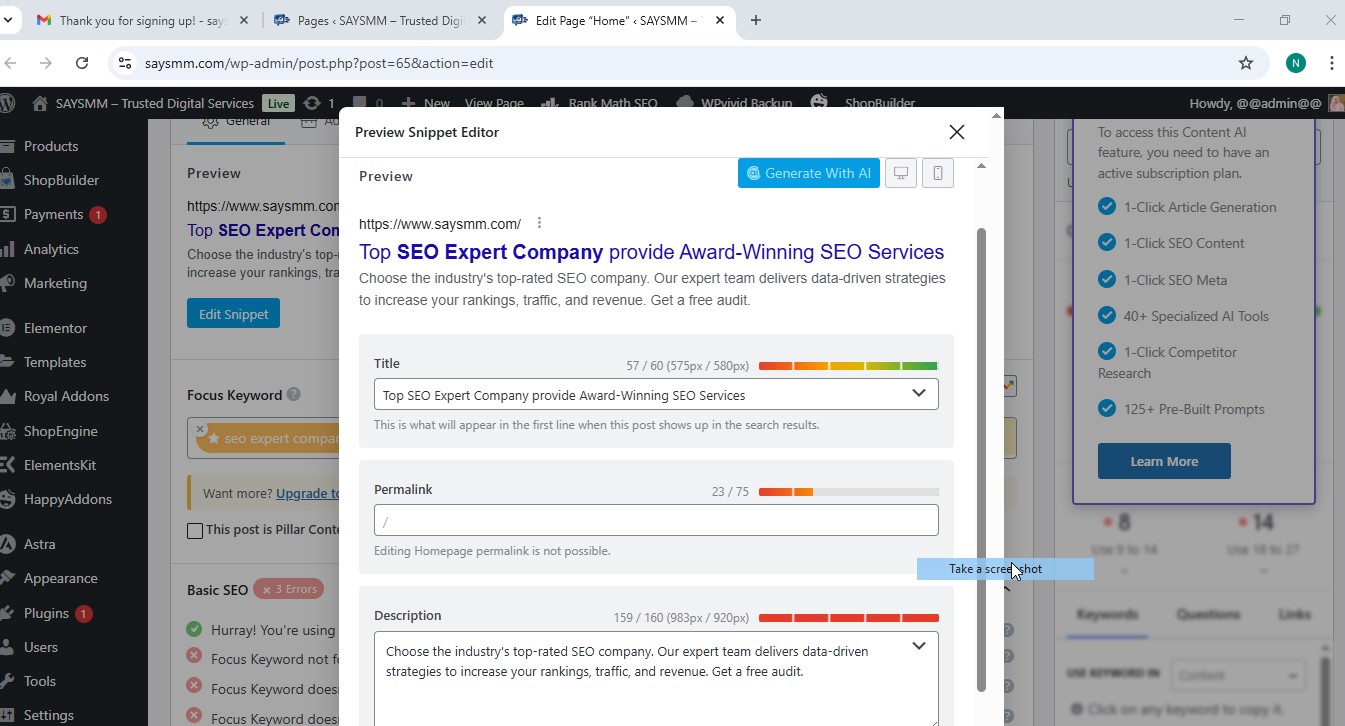Click the Title length indicator bar
This screenshot has width=1345, height=726.
tap(847, 365)
